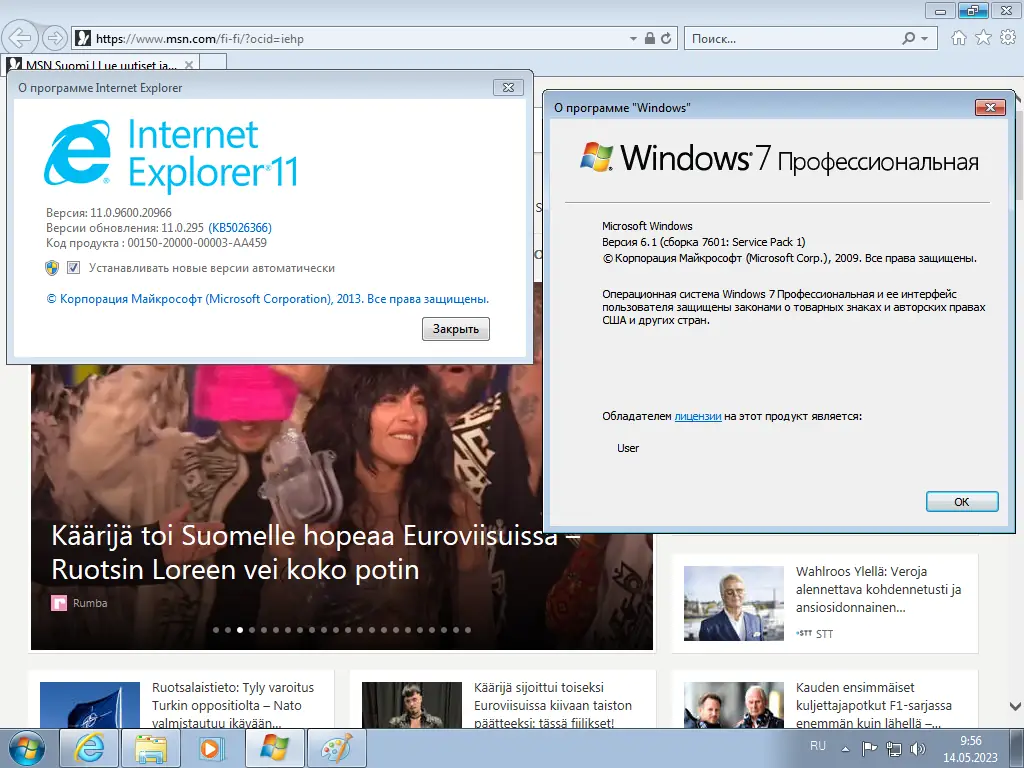Click the NATO flag article thumbnail
The width and height of the screenshot is (1024, 768).
89,705
